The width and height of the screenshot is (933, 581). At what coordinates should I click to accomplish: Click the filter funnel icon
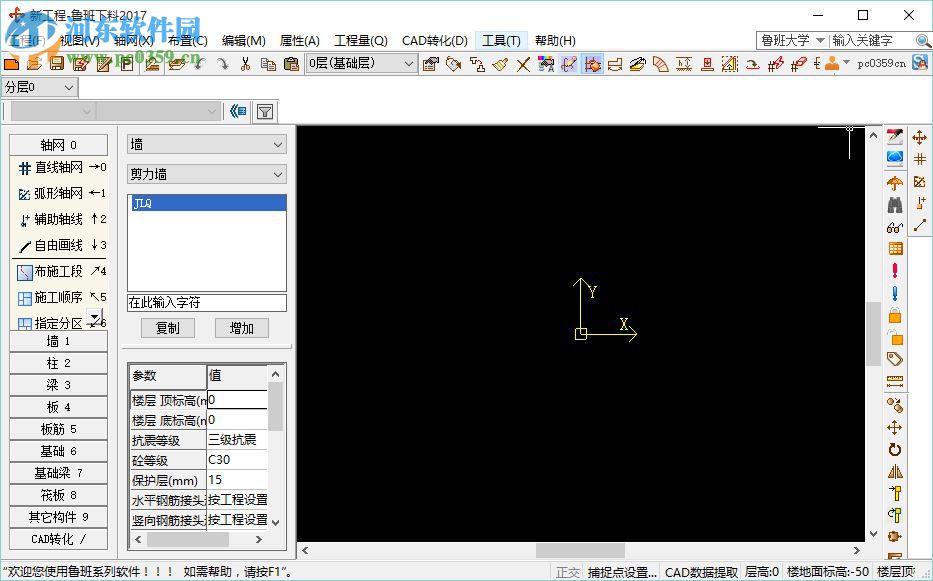[265, 111]
